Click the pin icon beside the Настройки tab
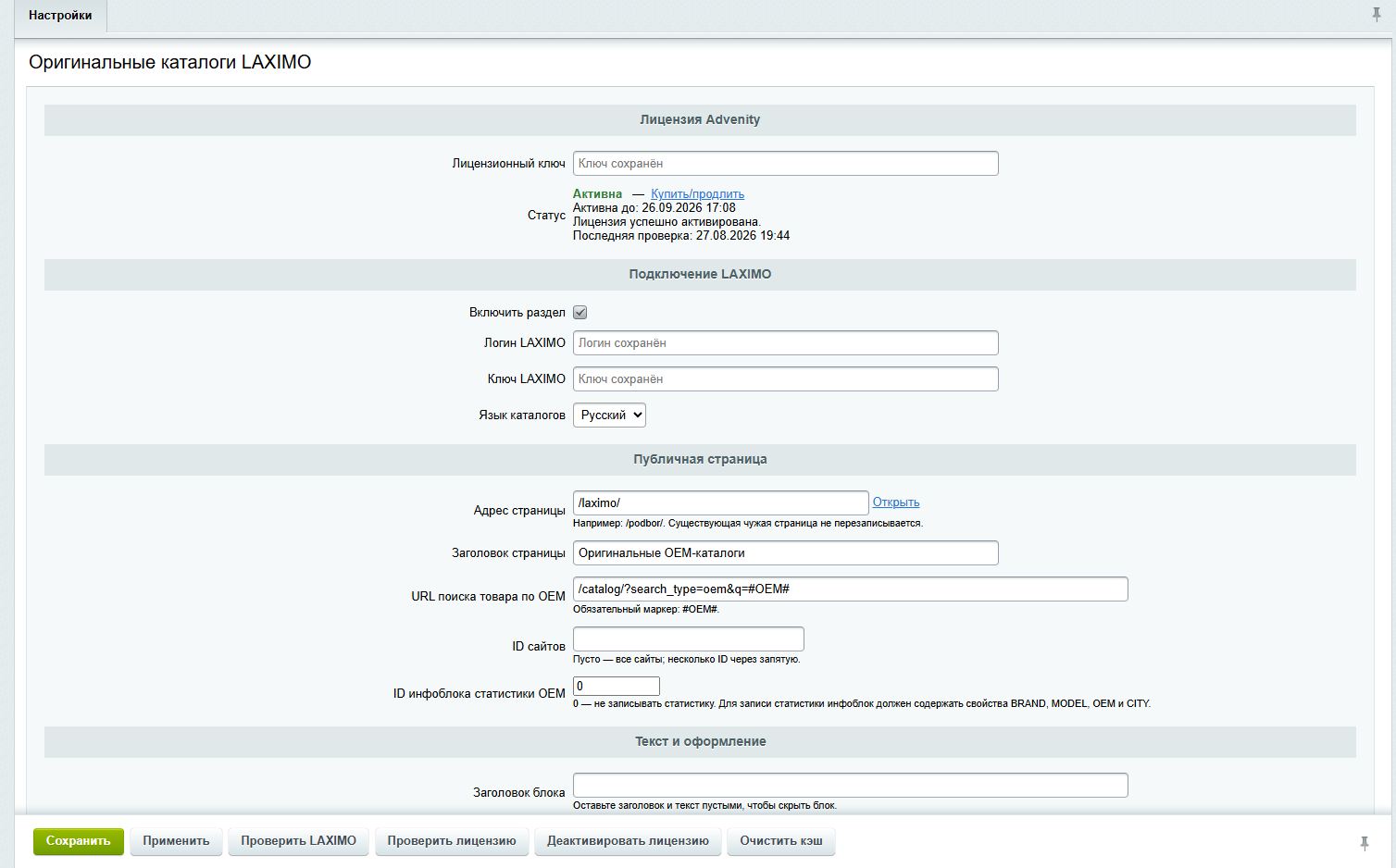Screen dimensions: 1396x868 point(1376,15)
